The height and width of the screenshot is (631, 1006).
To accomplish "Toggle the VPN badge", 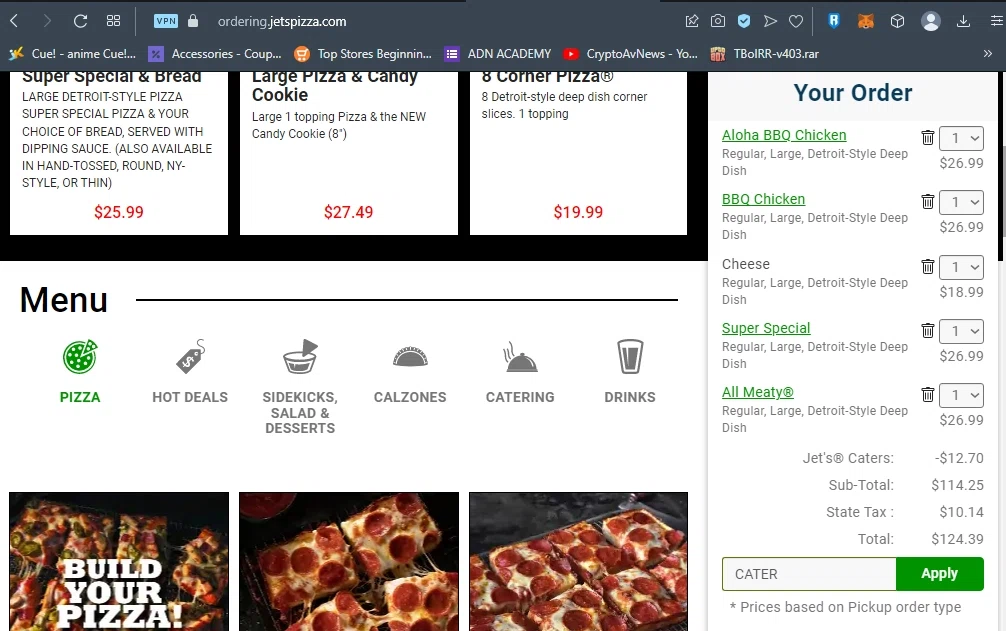I will [x=166, y=21].
